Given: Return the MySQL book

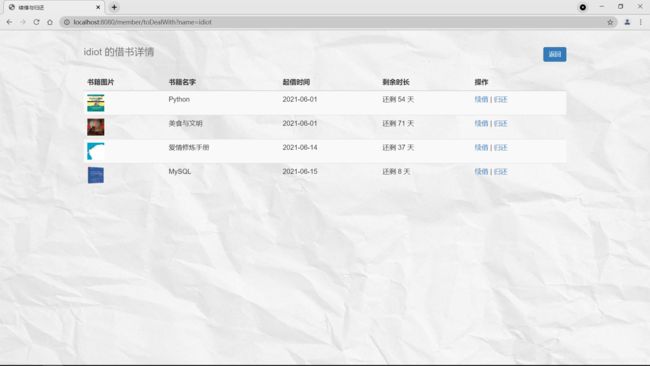Looking at the screenshot, I should click(500, 172).
